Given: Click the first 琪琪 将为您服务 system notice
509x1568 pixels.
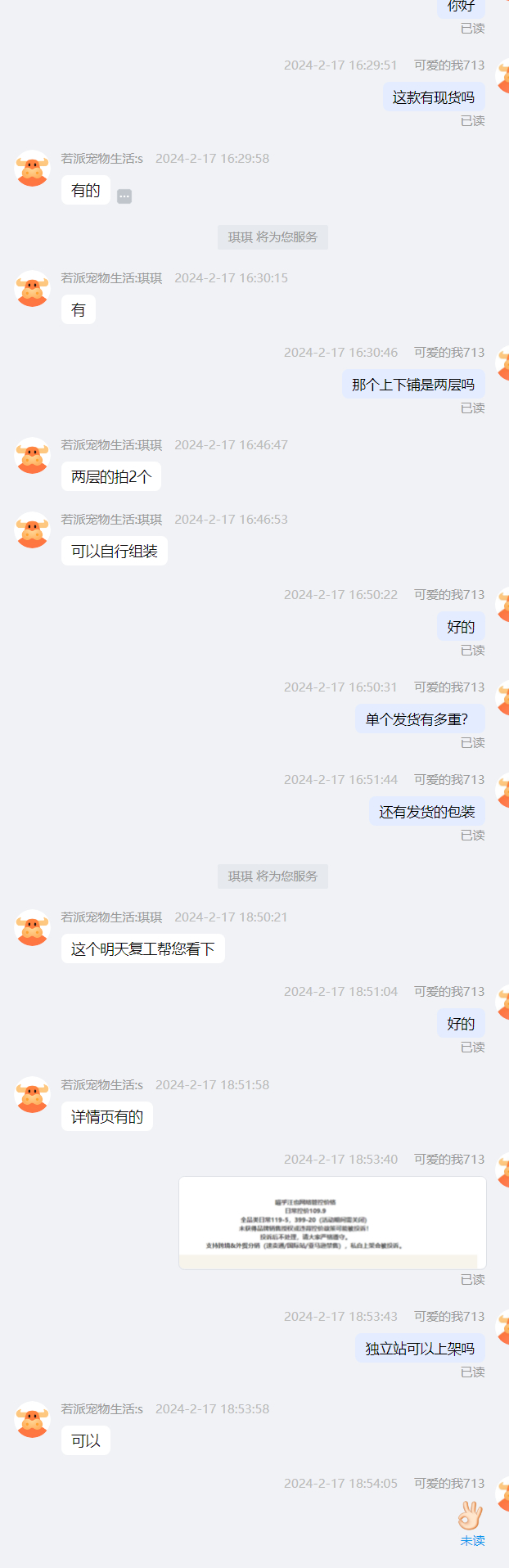Looking at the screenshot, I should pyautogui.click(x=273, y=237).
